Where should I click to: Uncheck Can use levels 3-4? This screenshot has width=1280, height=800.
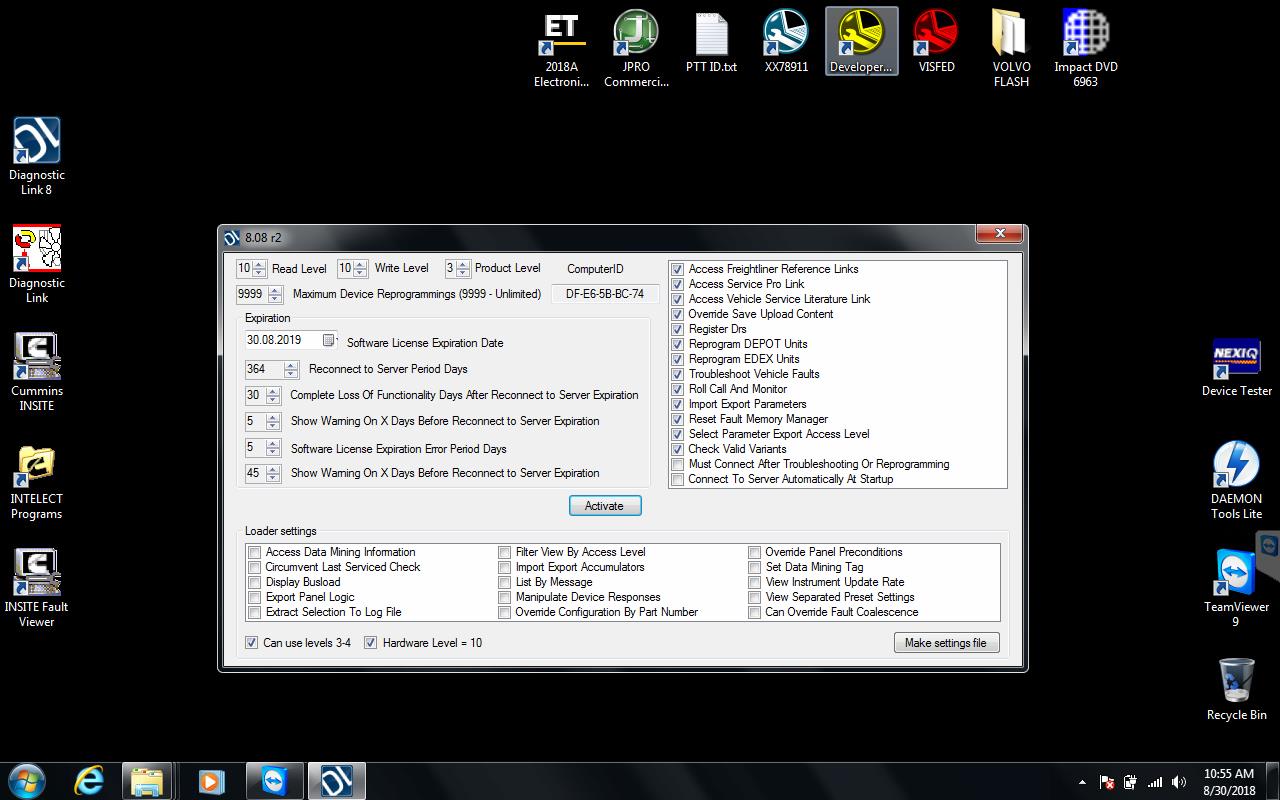(252, 643)
